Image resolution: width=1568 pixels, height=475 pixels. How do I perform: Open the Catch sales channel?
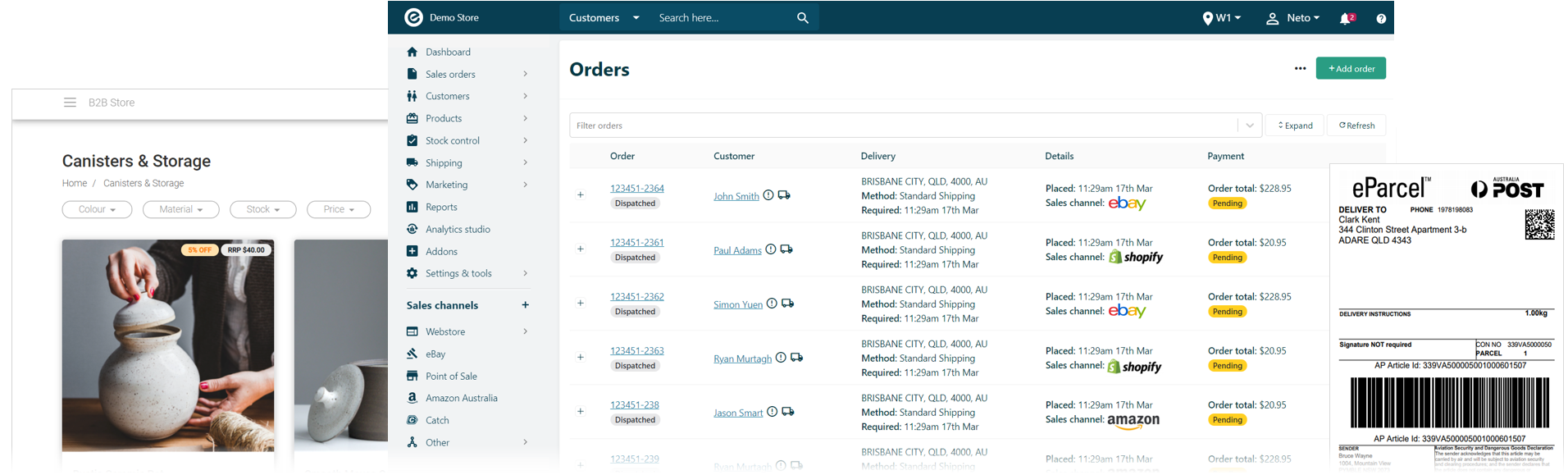coord(437,420)
